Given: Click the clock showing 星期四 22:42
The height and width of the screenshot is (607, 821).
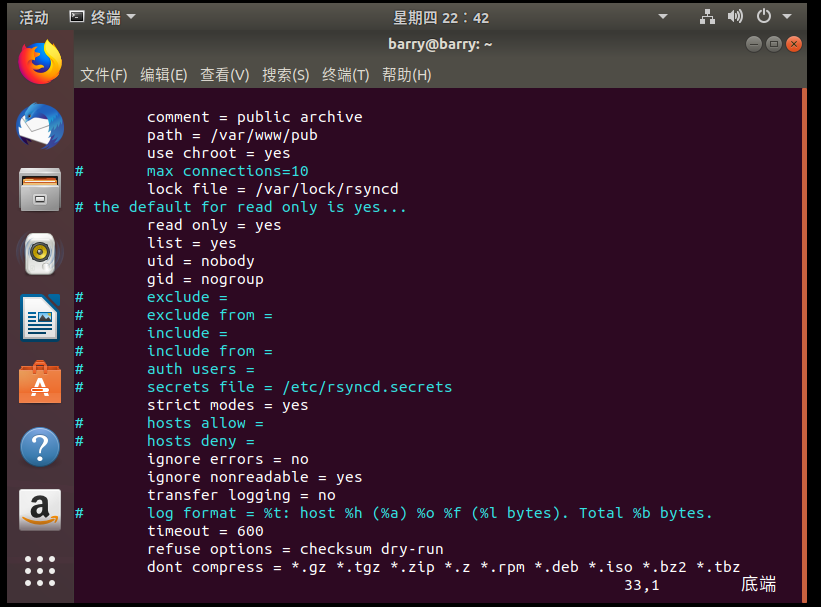Looking at the screenshot, I should 441,17.
